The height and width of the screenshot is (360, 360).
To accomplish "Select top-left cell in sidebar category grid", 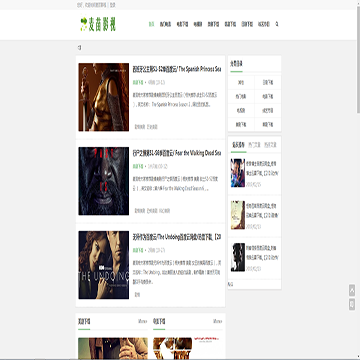I will point(241,83).
